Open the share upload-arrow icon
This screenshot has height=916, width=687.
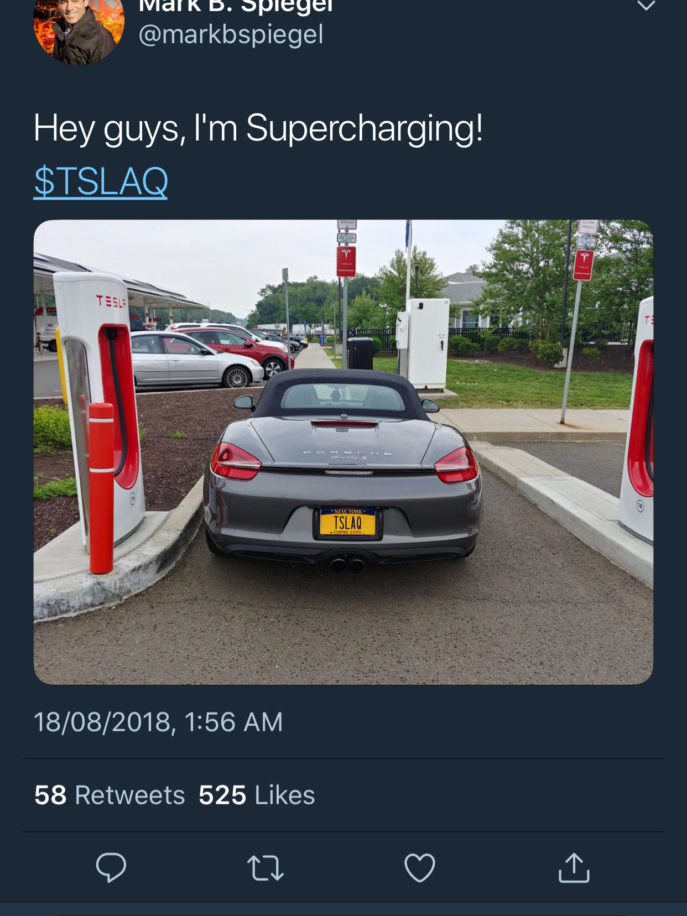(x=574, y=867)
